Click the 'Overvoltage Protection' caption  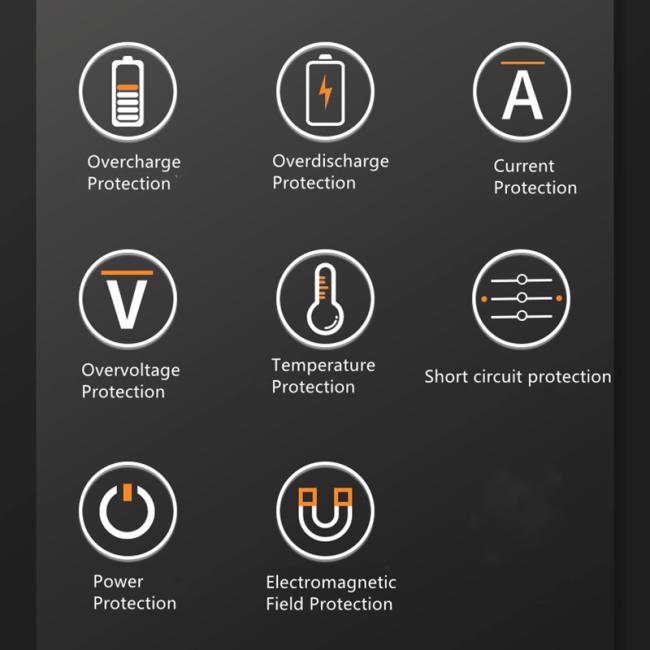pyautogui.click(x=131, y=381)
